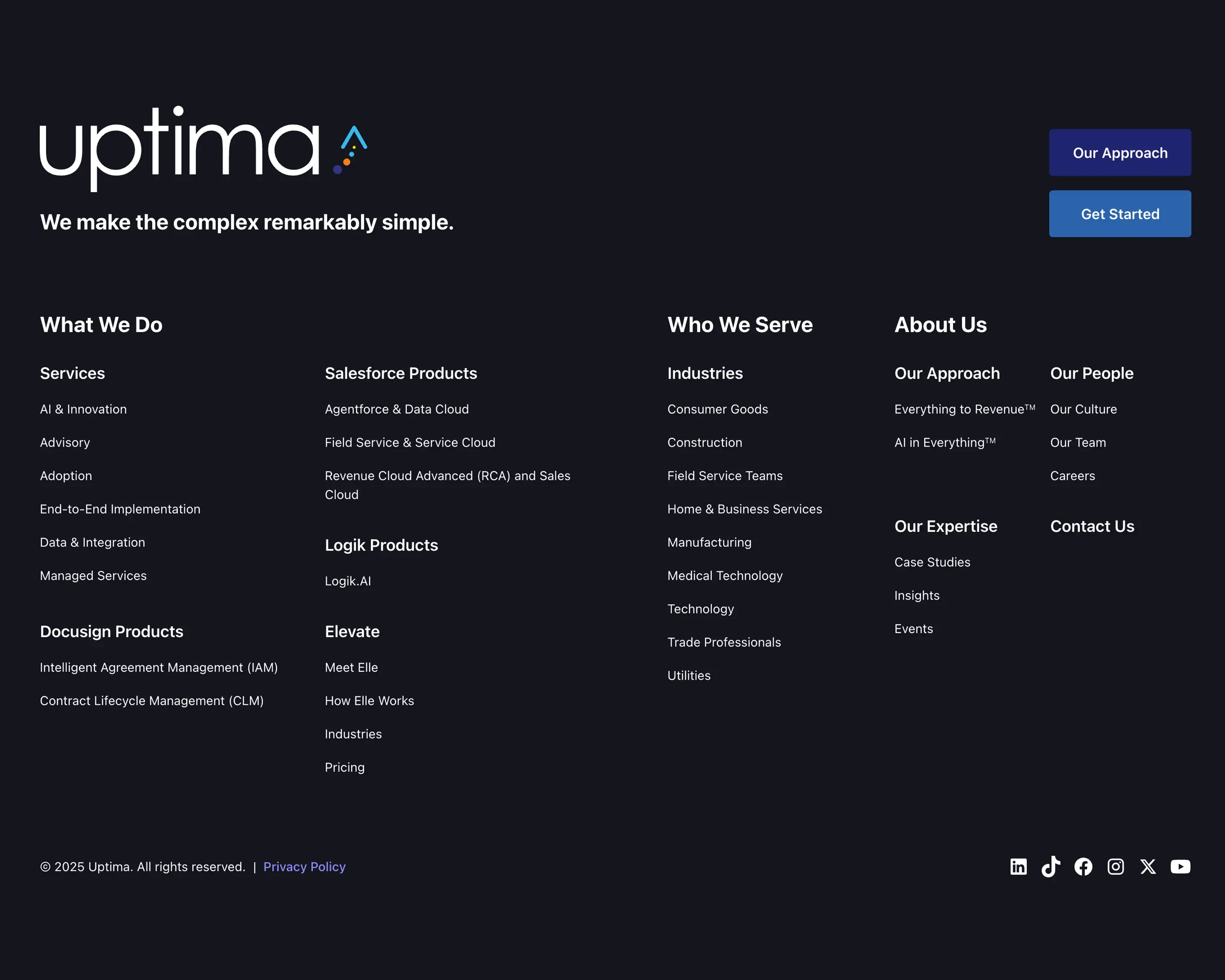Click the Who We Serve heading
The height and width of the screenshot is (980, 1225).
click(740, 325)
